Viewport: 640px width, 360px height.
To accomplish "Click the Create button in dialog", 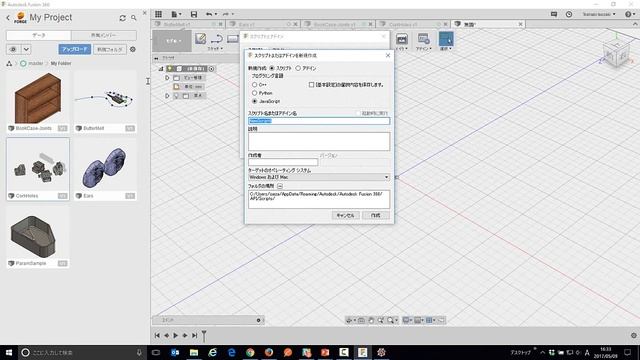I will [x=376, y=215].
